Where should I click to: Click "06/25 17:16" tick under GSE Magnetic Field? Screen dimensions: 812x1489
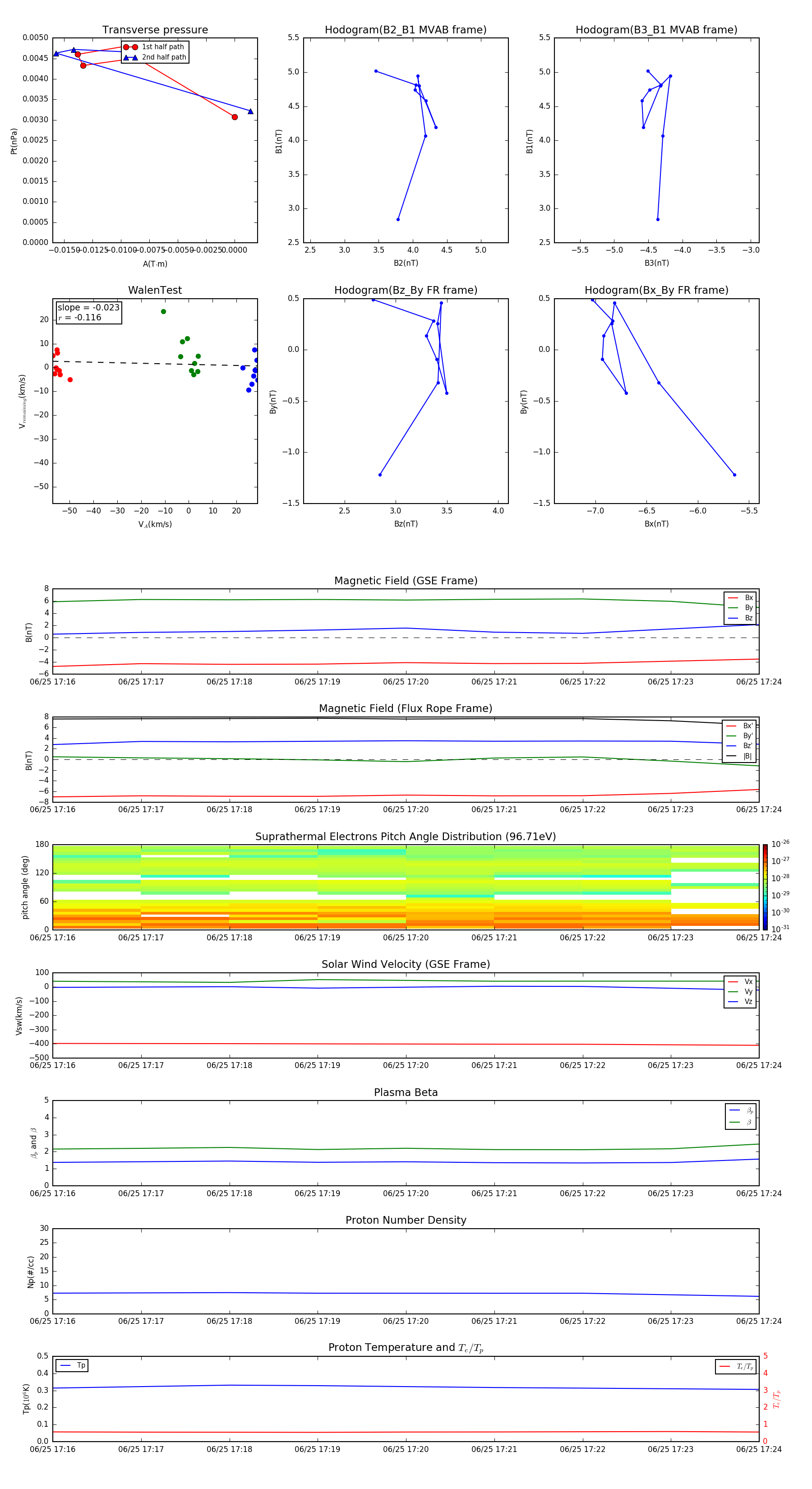pos(53,682)
